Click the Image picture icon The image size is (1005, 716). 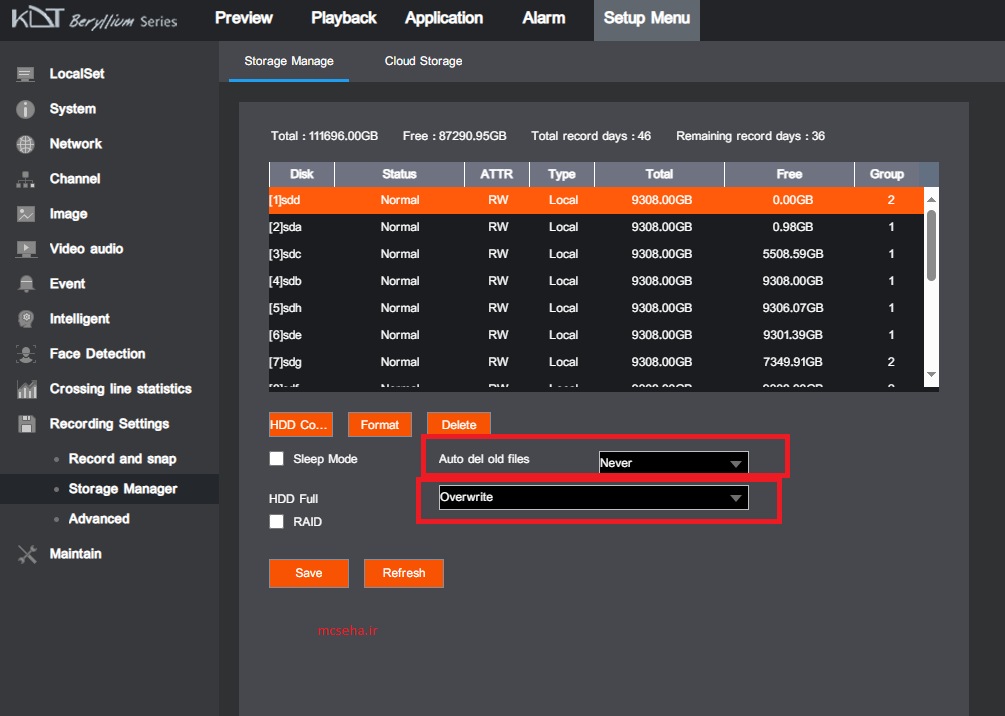pyautogui.click(x=26, y=214)
